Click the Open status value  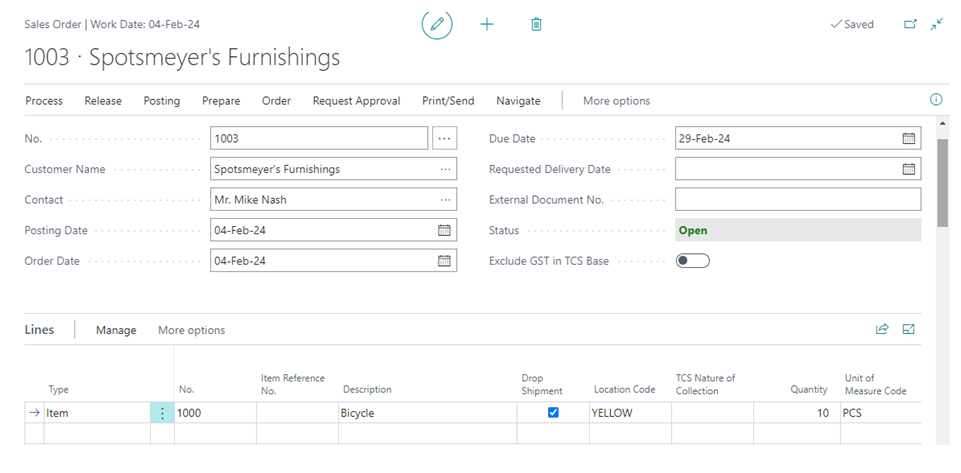tap(798, 230)
